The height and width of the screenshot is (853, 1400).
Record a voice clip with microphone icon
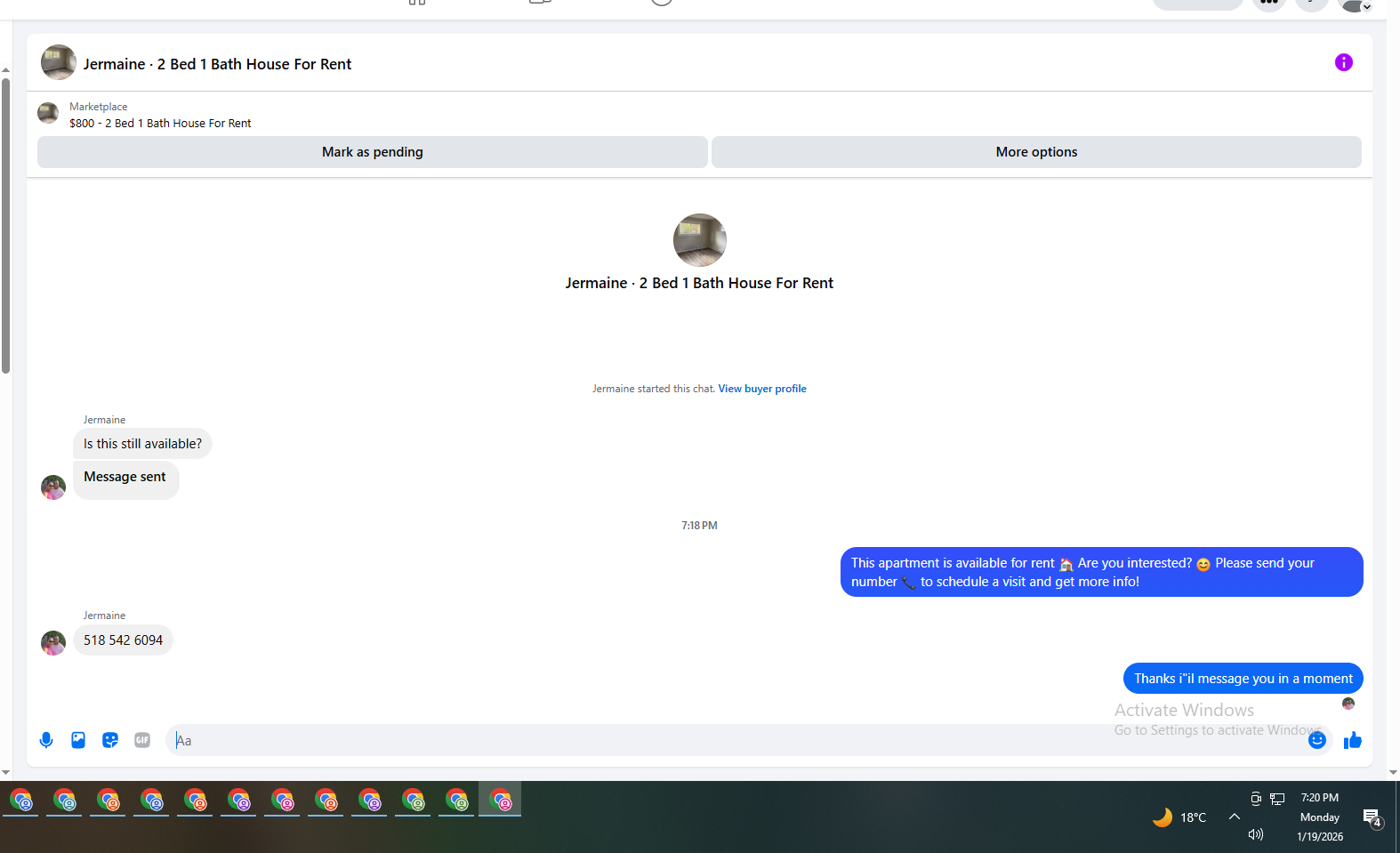tap(46, 740)
